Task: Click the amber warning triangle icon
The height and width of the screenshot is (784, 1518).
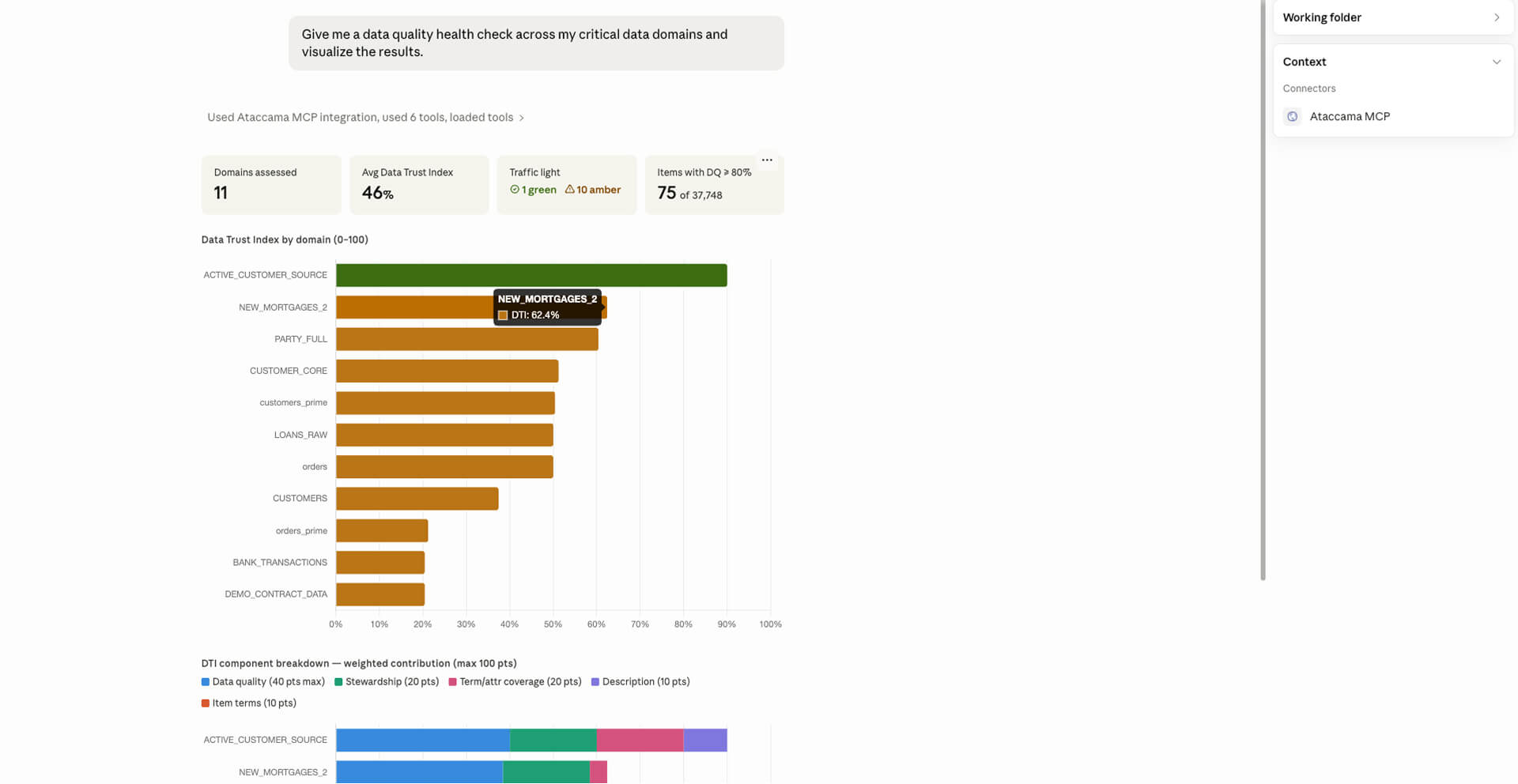Action: click(569, 190)
